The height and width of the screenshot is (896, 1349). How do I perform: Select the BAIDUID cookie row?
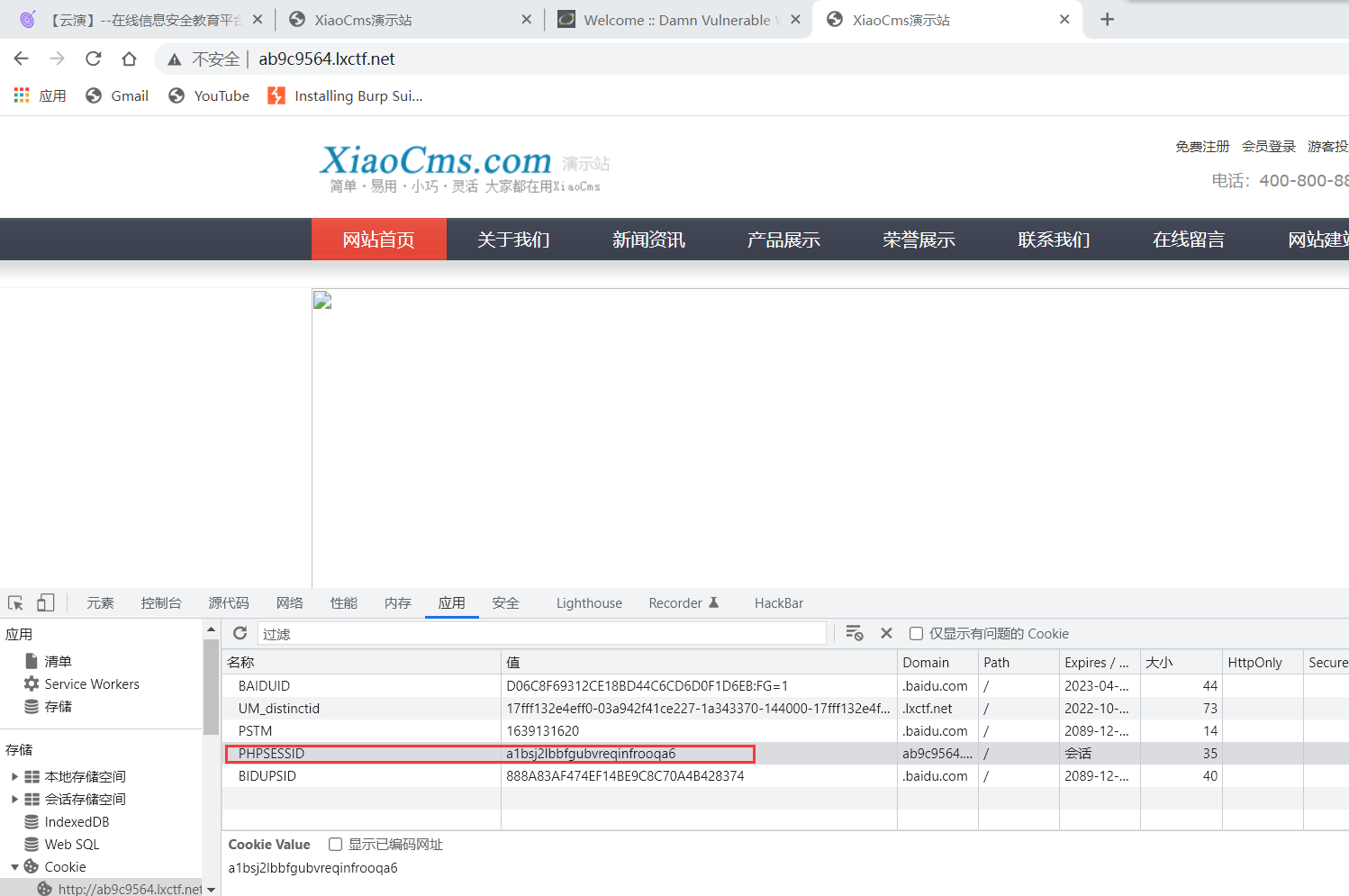click(x=785, y=686)
